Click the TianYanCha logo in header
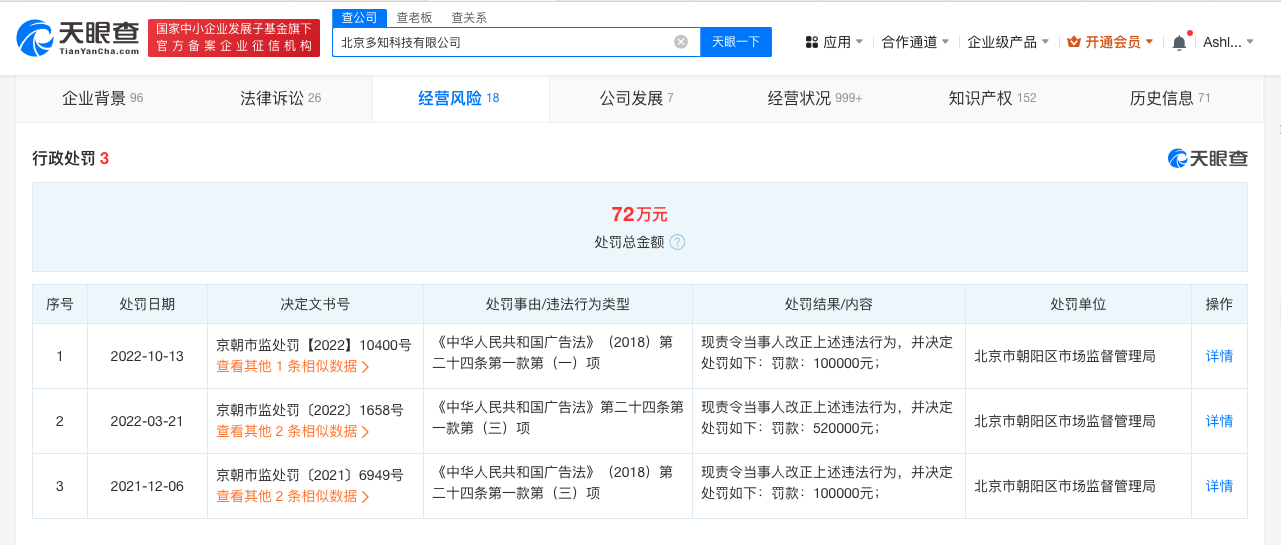Viewport: 1281px width, 545px height. (x=79, y=38)
